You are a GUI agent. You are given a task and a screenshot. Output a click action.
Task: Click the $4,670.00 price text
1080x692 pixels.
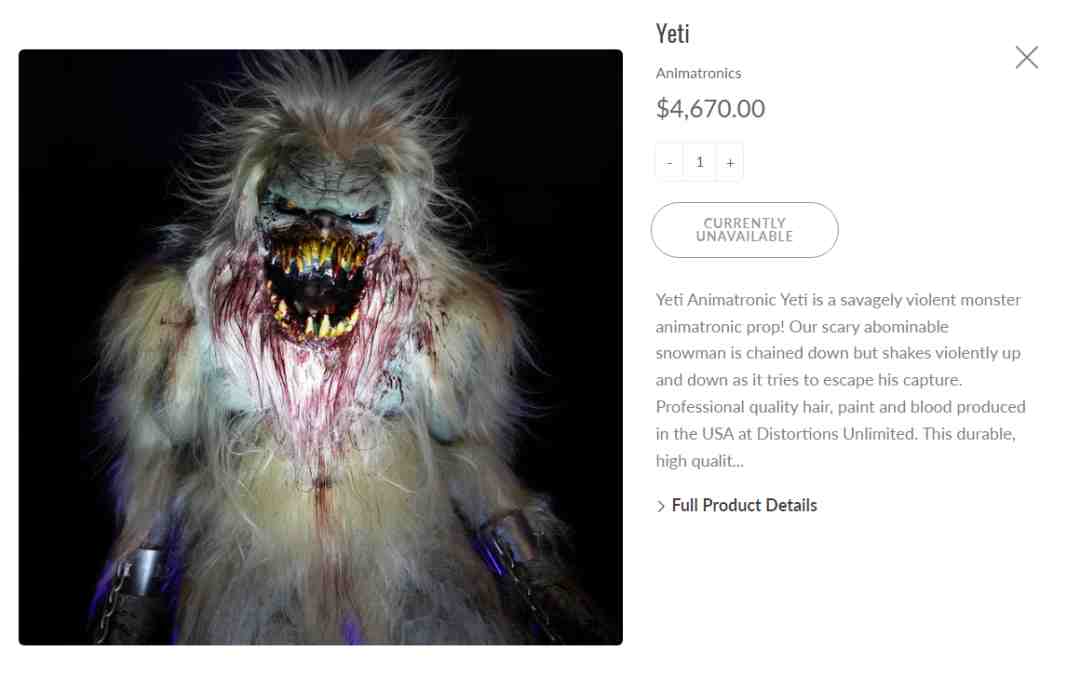710,109
